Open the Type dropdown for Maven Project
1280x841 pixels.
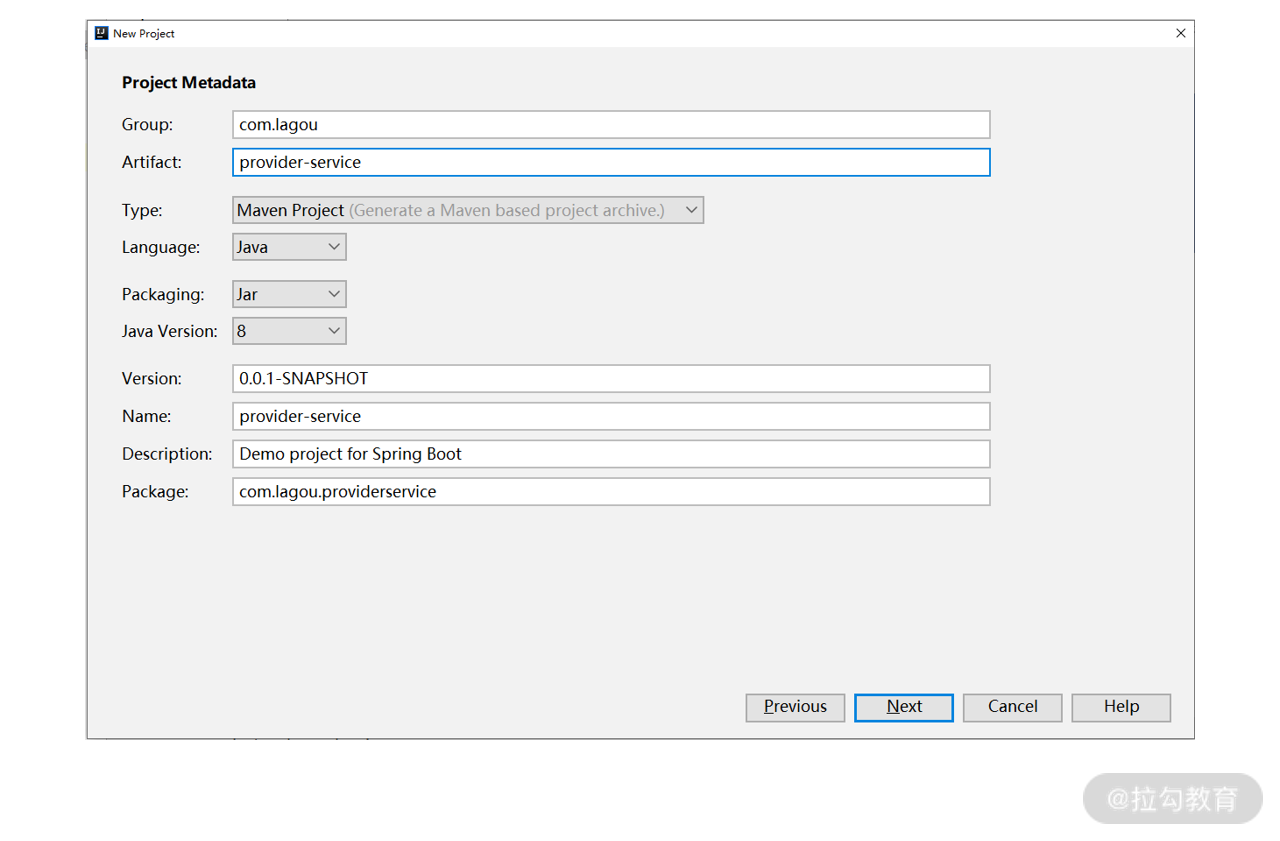[467, 210]
